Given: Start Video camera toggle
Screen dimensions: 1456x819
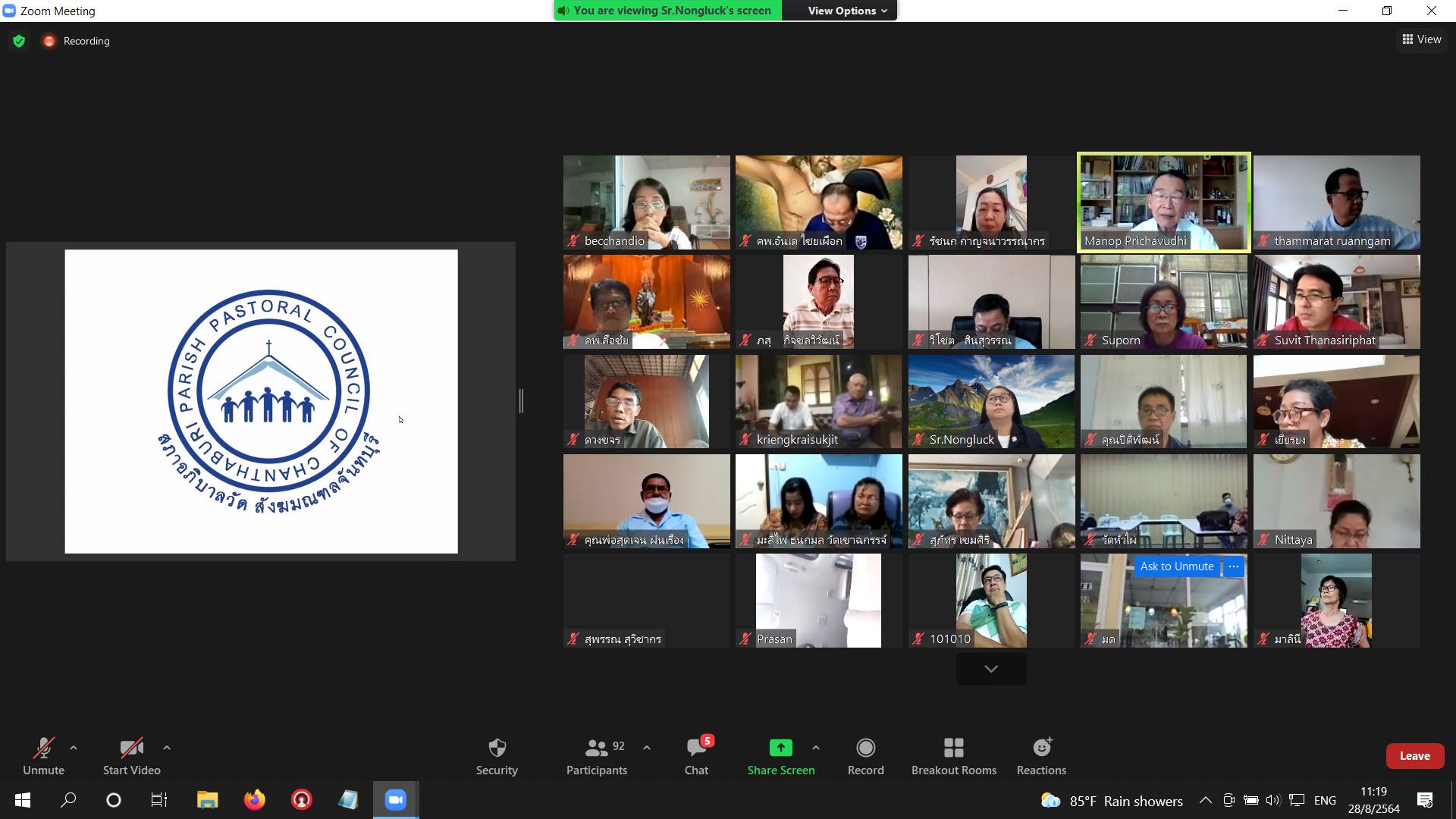Looking at the screenshot, I should (132, 756).
